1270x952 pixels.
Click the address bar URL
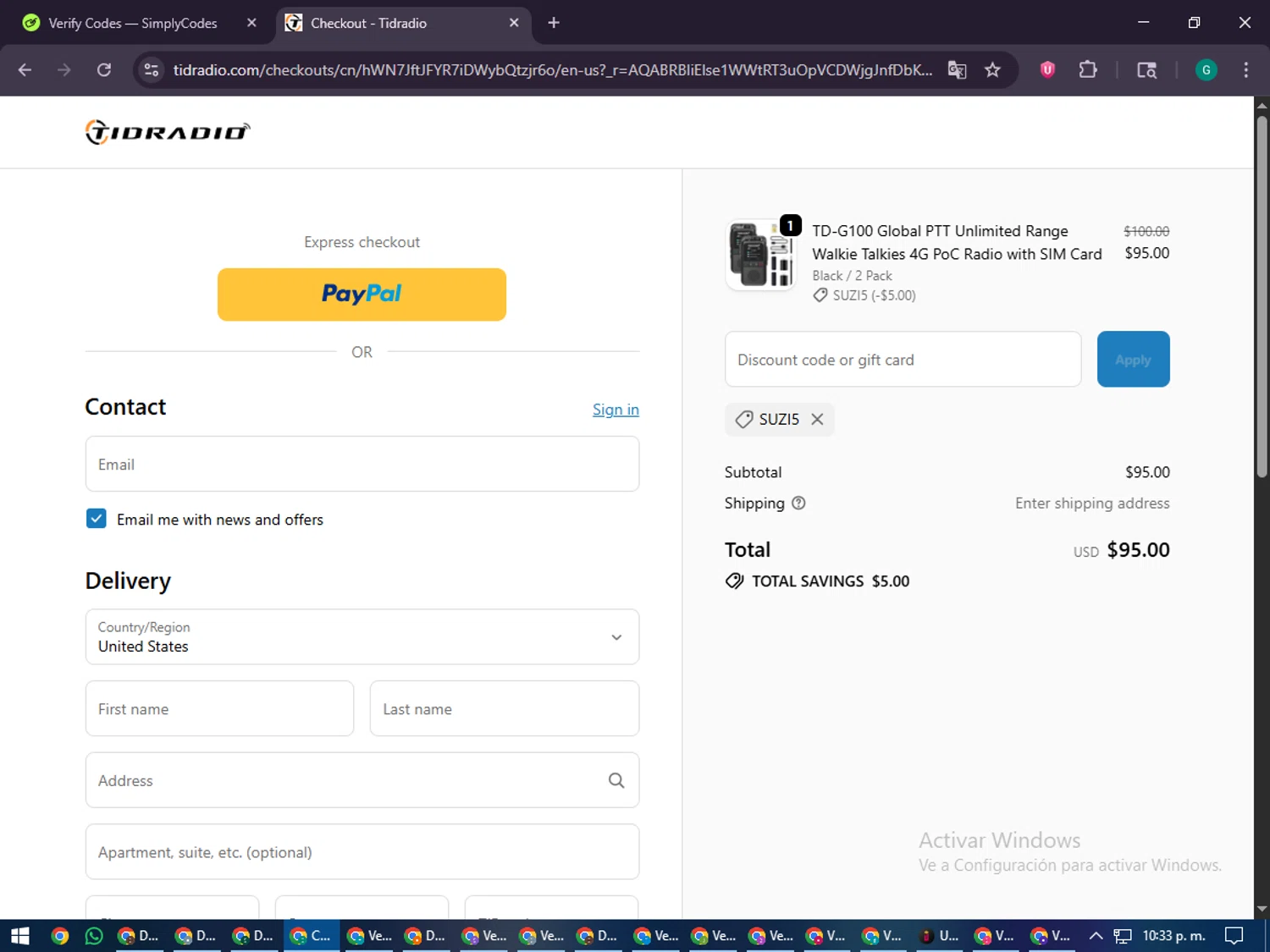coord(552,70)
